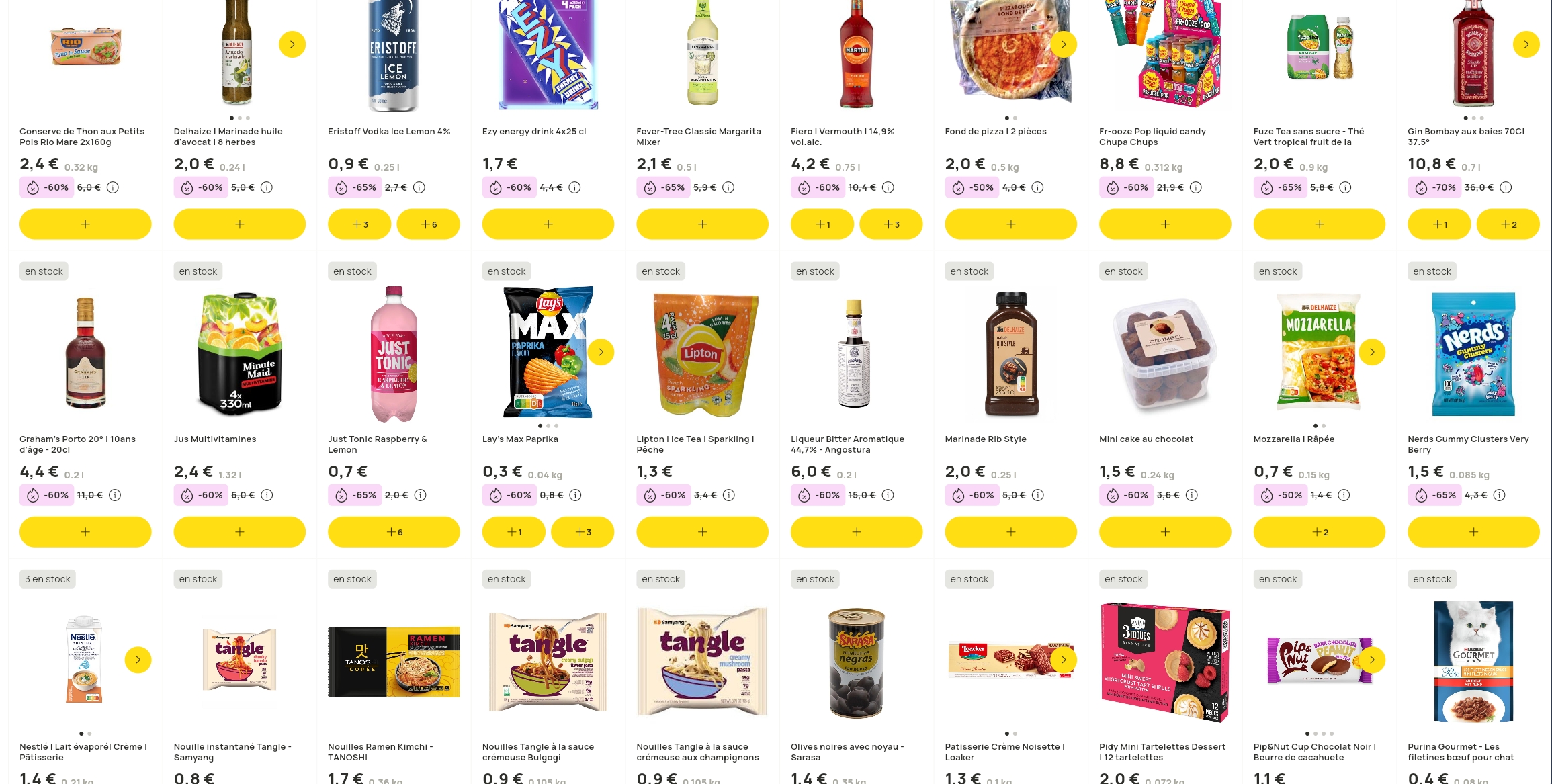The width and height of the screenshot is (1552, 784).
Task: Open Minute Maid Jus Multivitamines product image
Action: (x=240, y=353)
